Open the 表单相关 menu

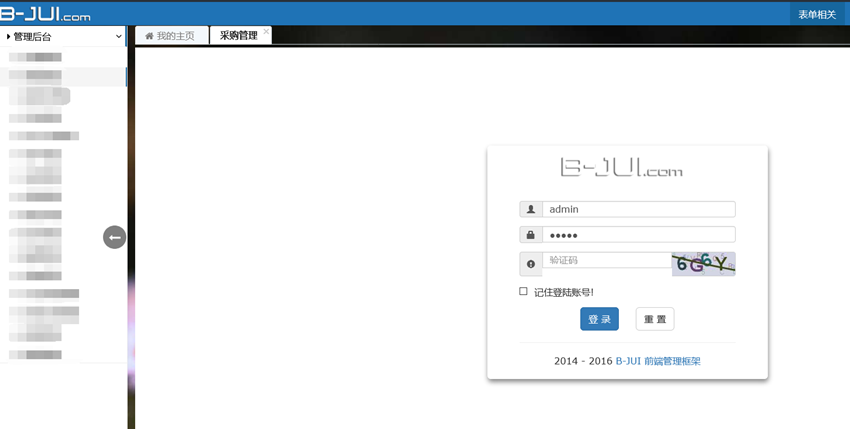click(816, 14)
